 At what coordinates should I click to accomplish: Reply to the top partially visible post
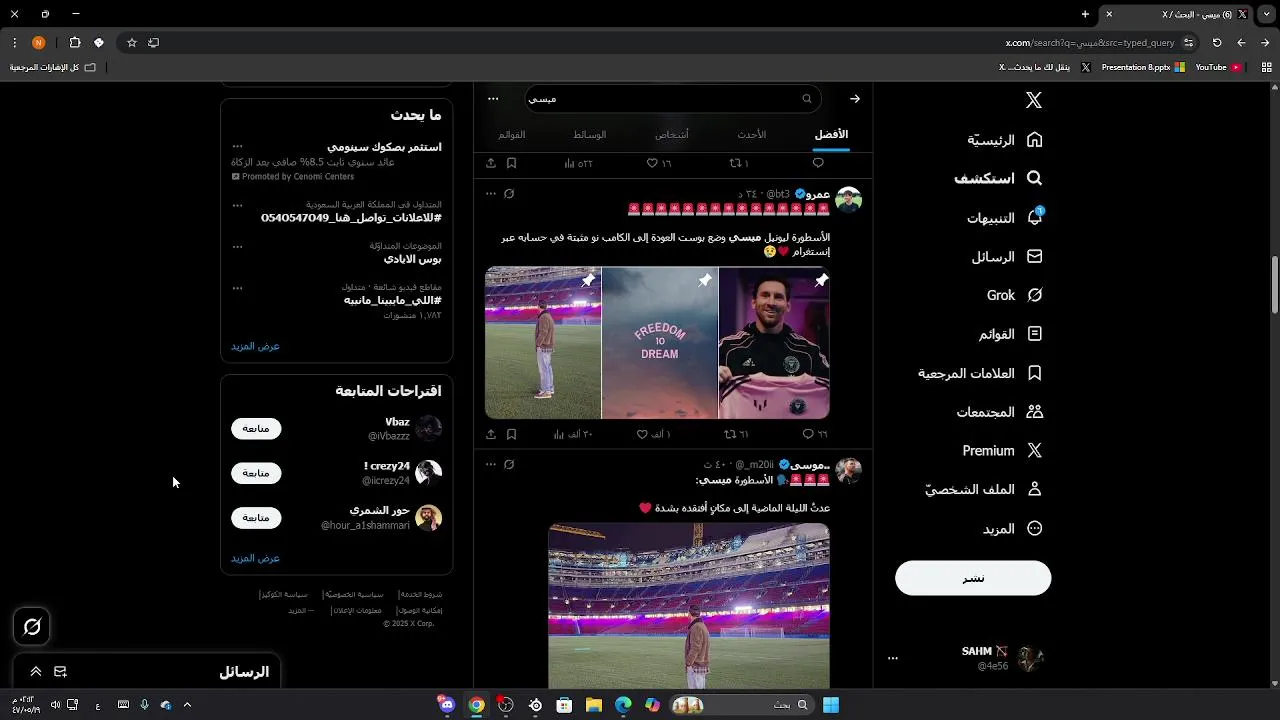click(818, 163)
